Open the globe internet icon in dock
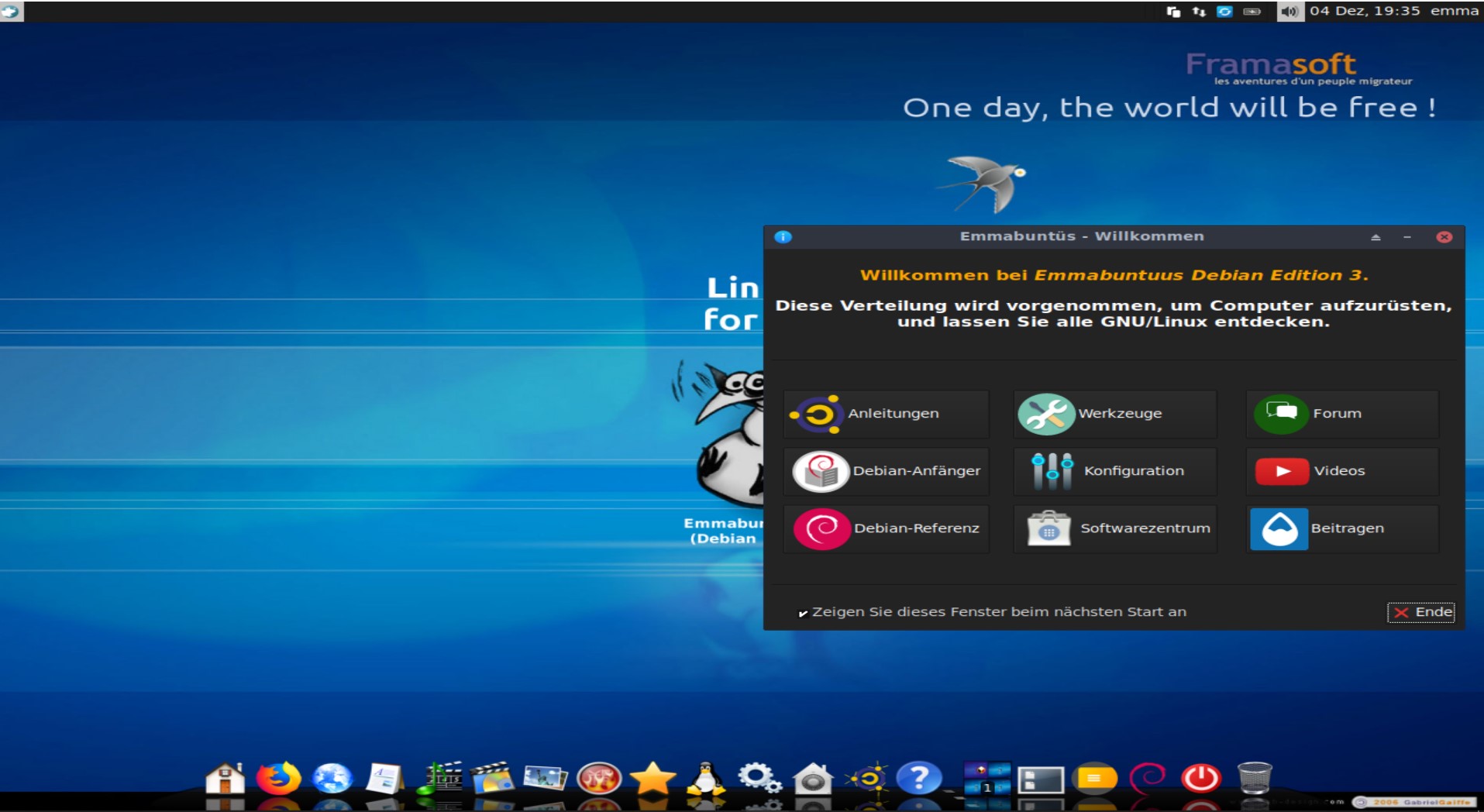 click(x=332, y=778)
